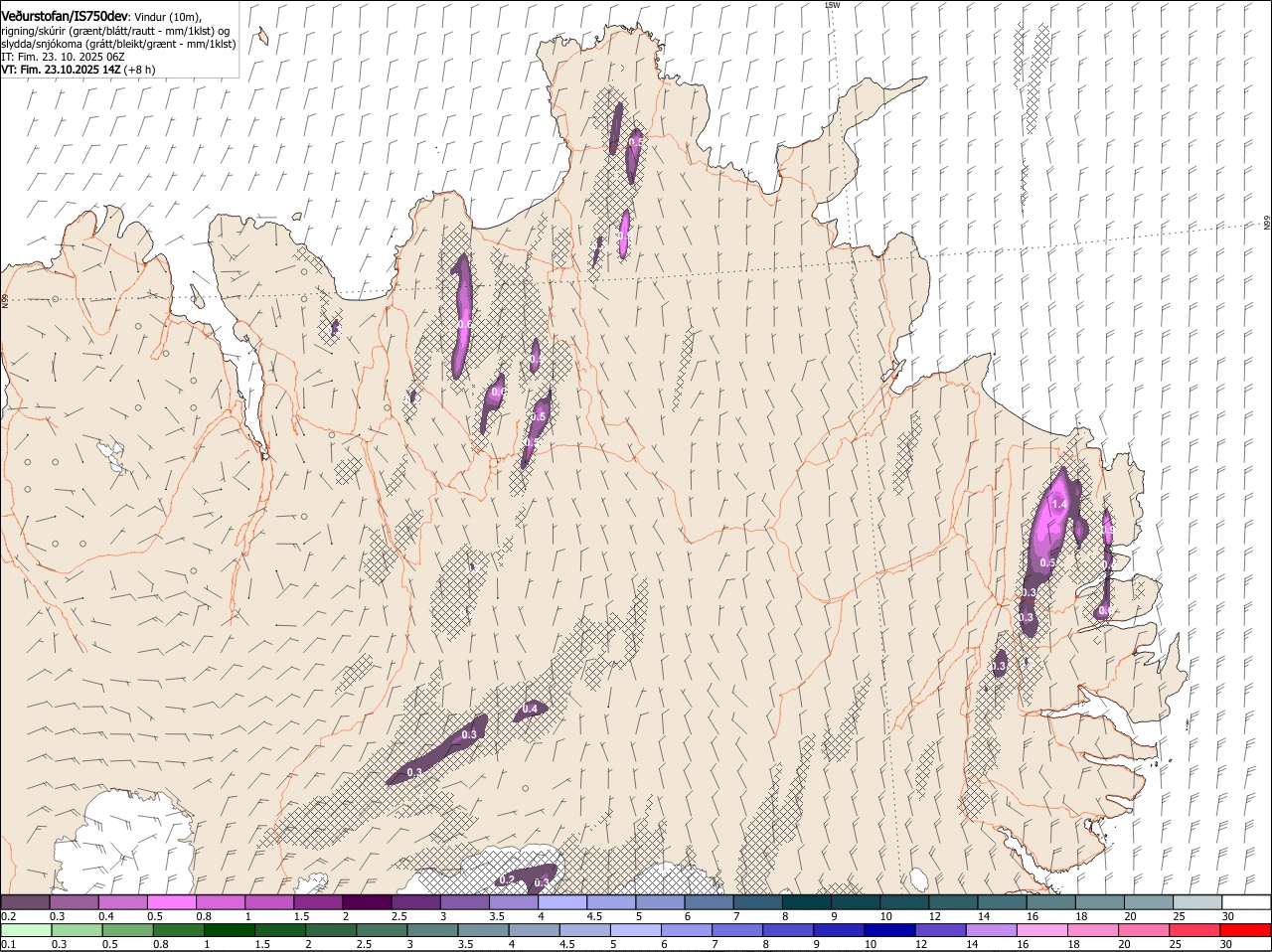Click the bright pink 0.5–0.8 swatch in upper legend
The width and height of the screenshot is (1272, 952).
click(172, 902)
